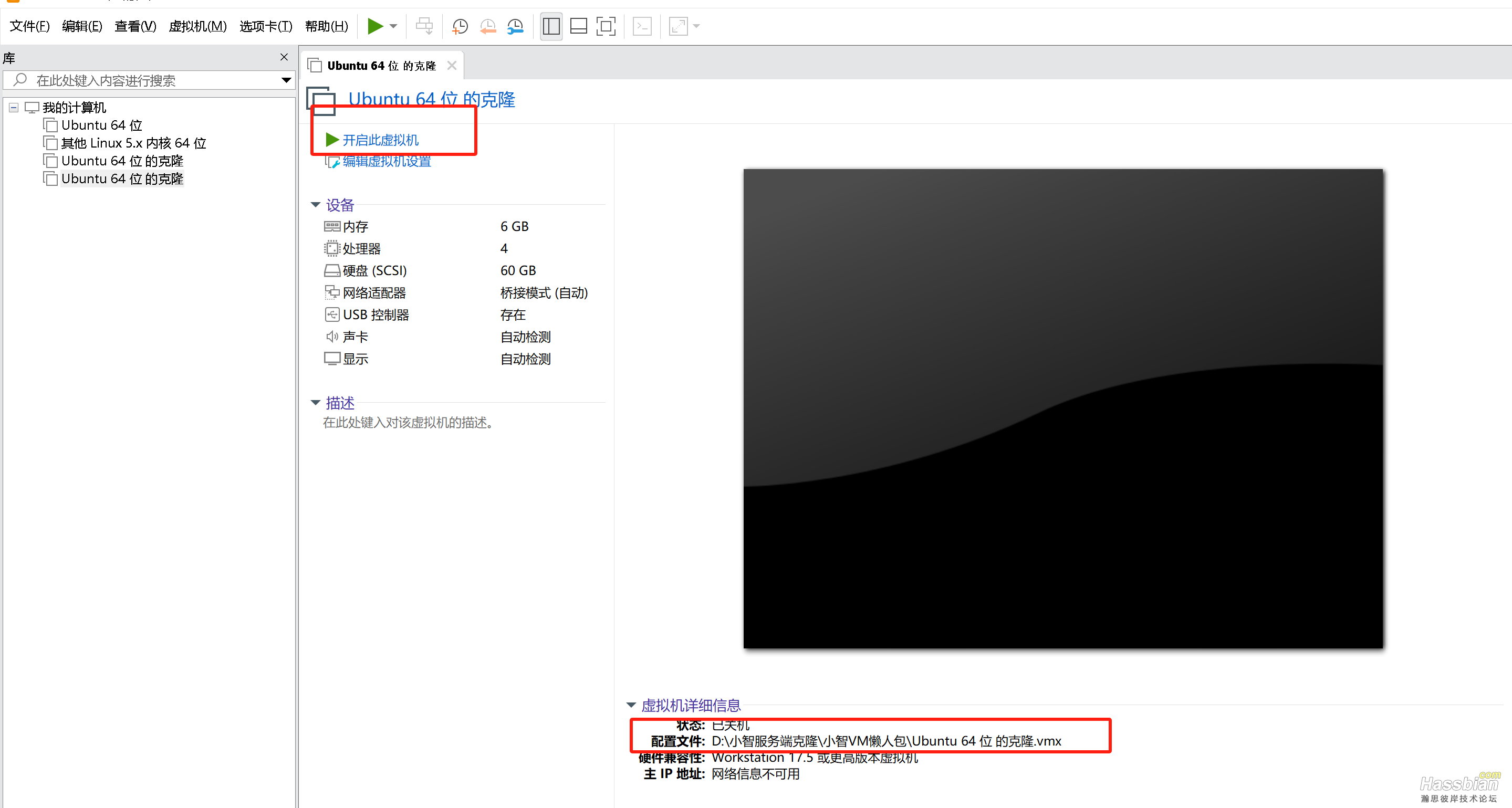Open the 内存 device entry
The image size is (1512, 808).
(x=355, y=226)
